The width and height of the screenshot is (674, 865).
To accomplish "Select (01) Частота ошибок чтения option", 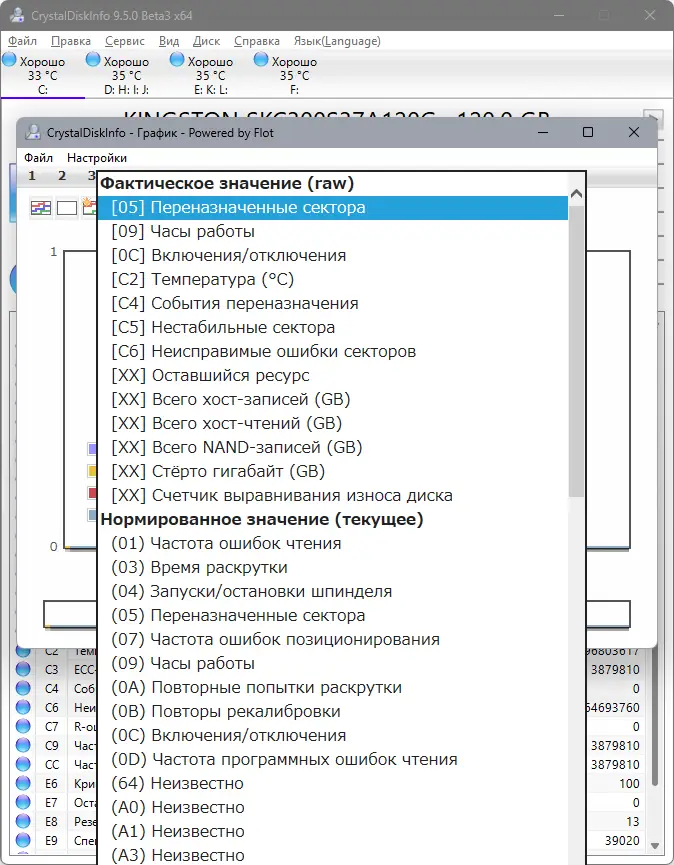I will (x=333, y=543).
